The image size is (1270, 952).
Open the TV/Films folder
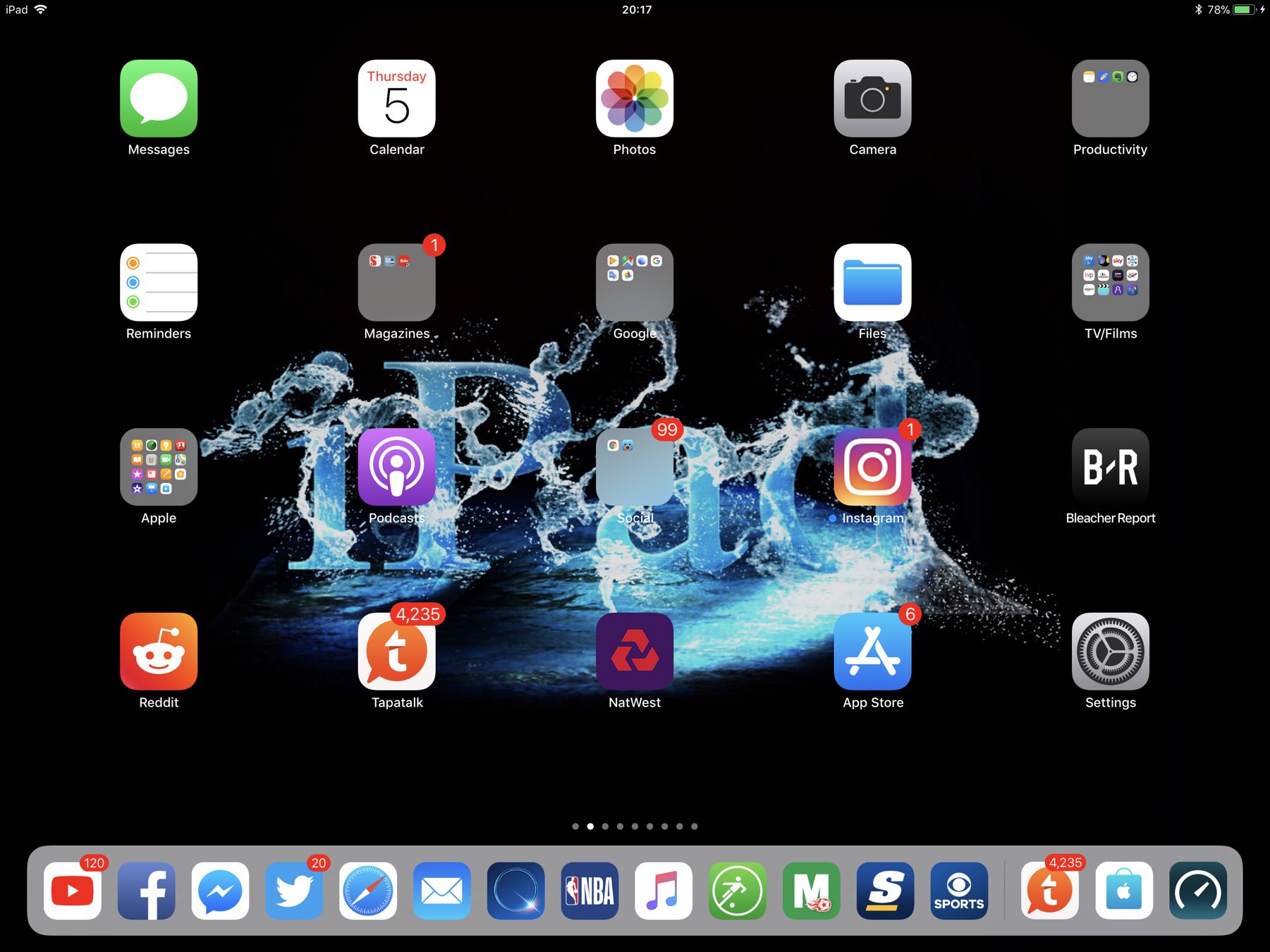[x=1111, y=282]
